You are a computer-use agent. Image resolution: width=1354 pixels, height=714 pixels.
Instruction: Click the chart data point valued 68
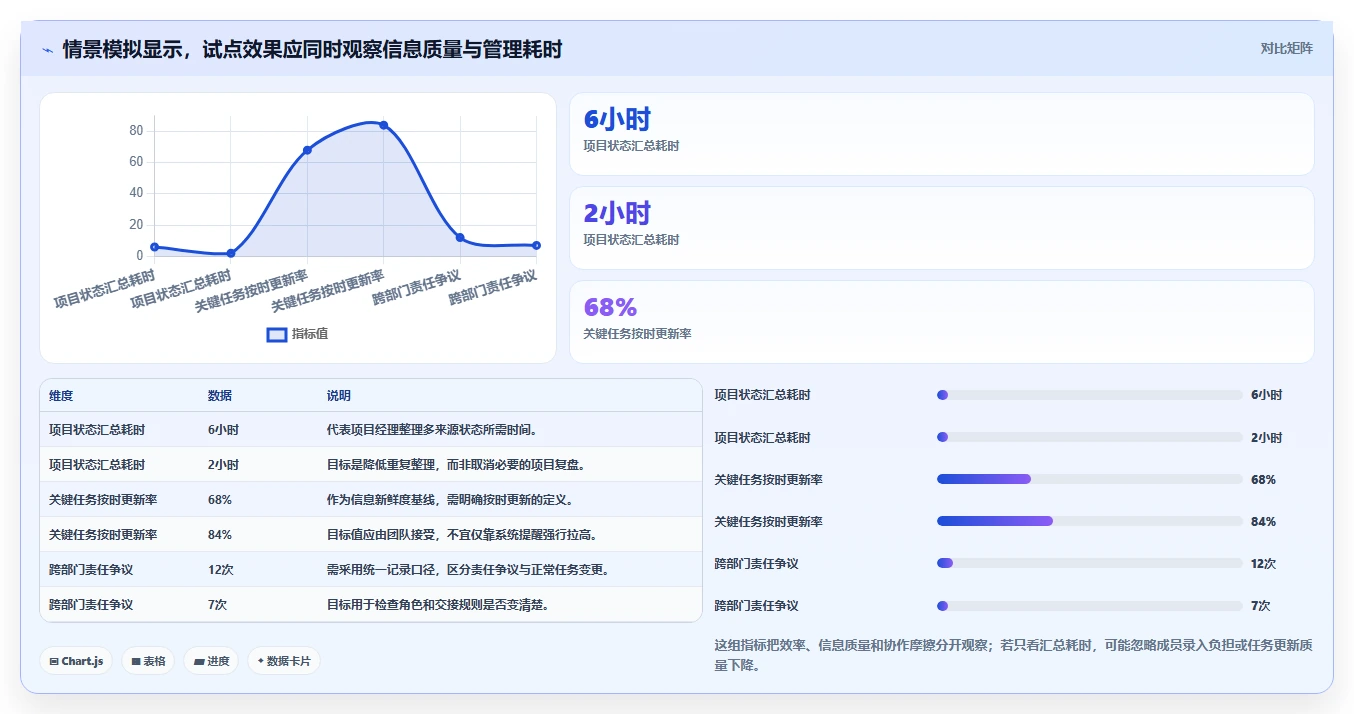307,150
